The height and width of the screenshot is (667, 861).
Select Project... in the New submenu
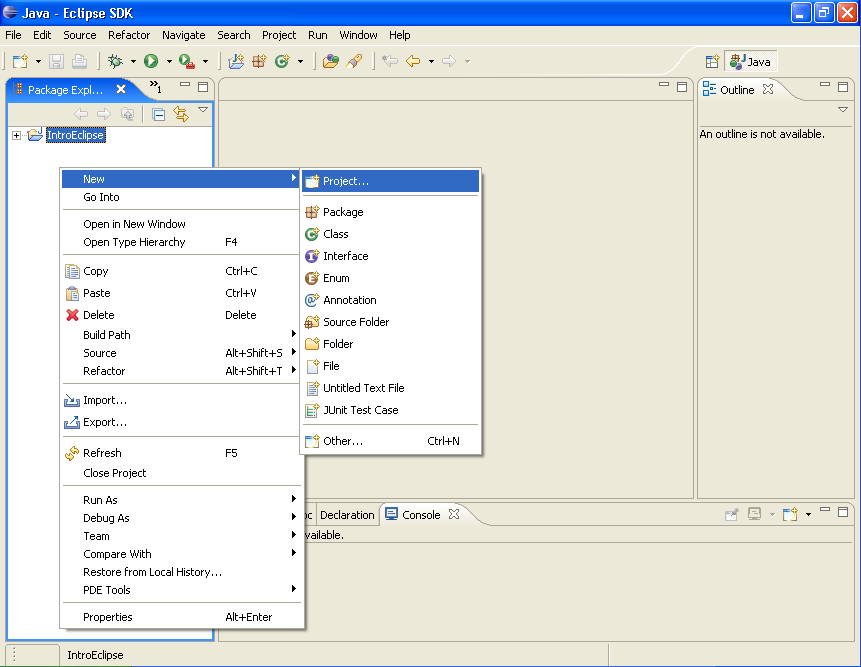(x=390, y=181)
